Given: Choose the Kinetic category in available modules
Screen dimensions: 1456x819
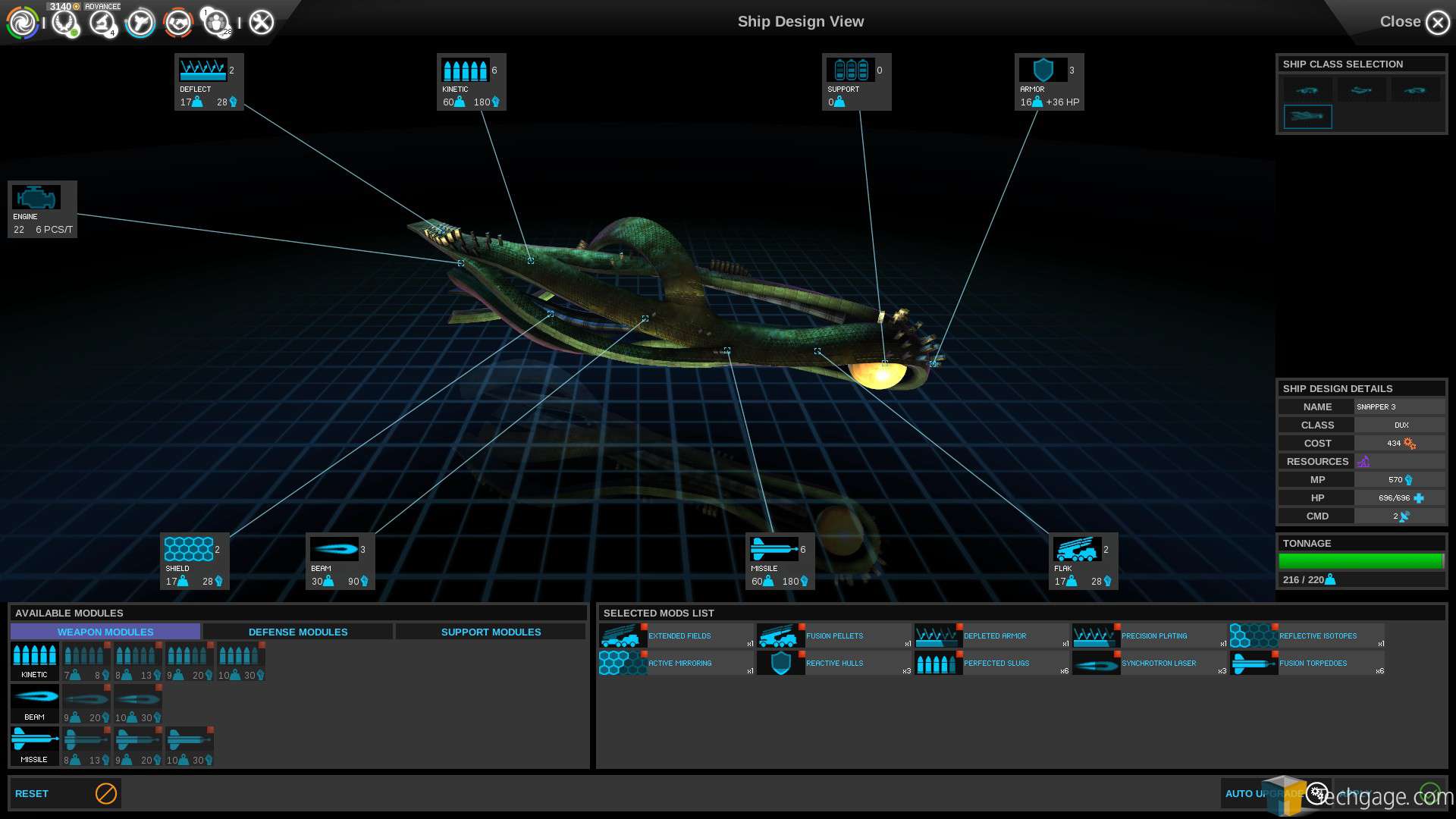Looking at the screenshot, I should [34, 661].
